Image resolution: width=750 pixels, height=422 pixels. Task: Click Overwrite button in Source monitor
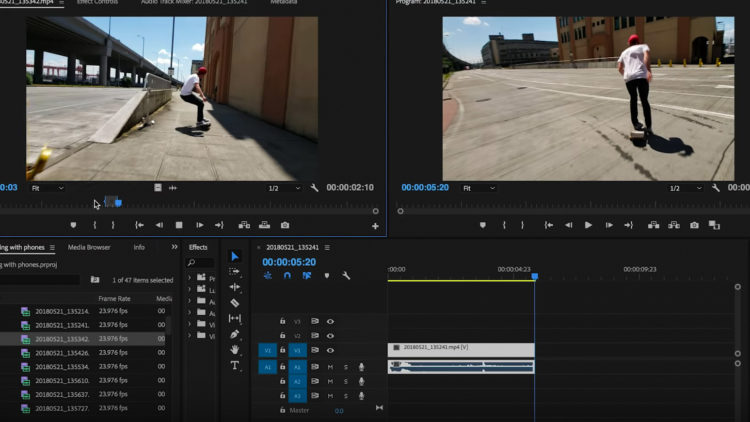pyautogui.click(x=265, y=225)
